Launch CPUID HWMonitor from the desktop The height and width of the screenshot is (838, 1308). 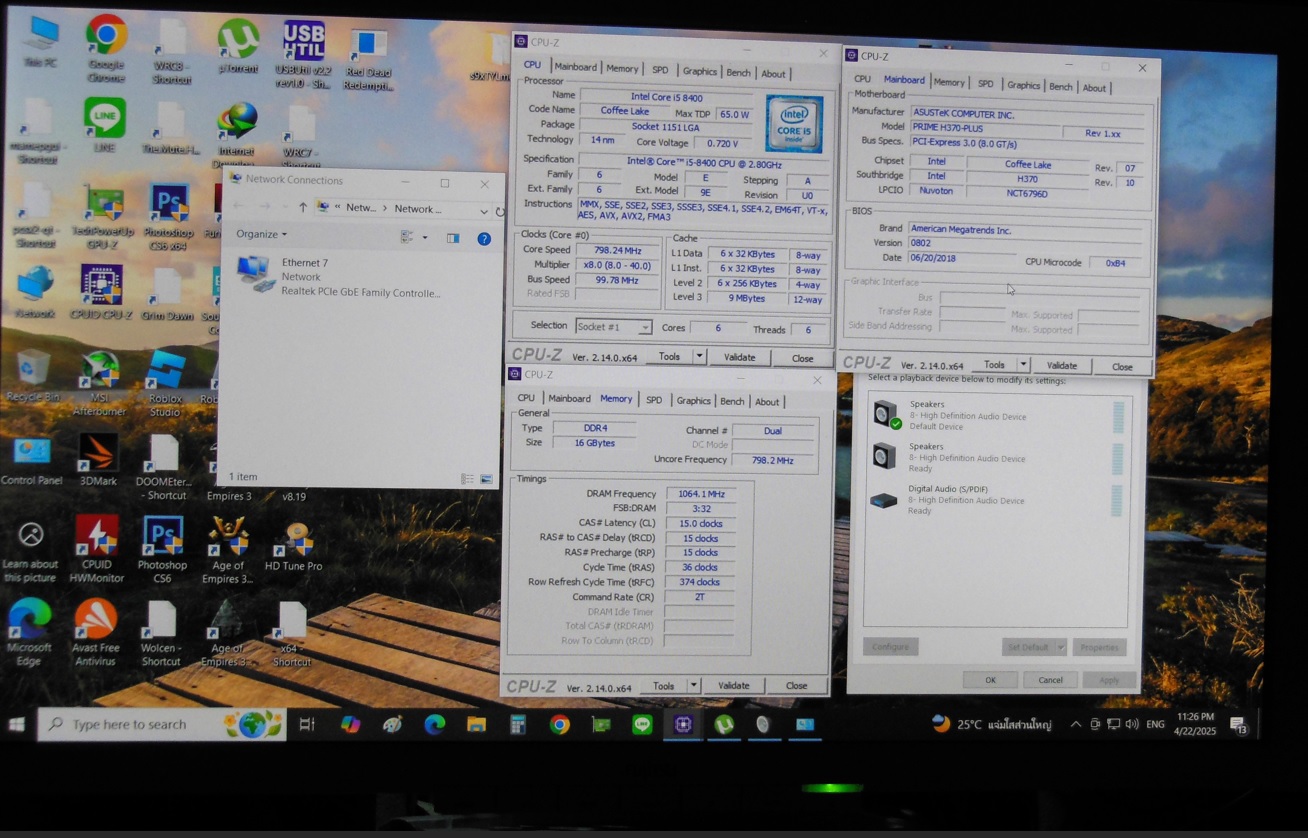[x=97, y=538]
